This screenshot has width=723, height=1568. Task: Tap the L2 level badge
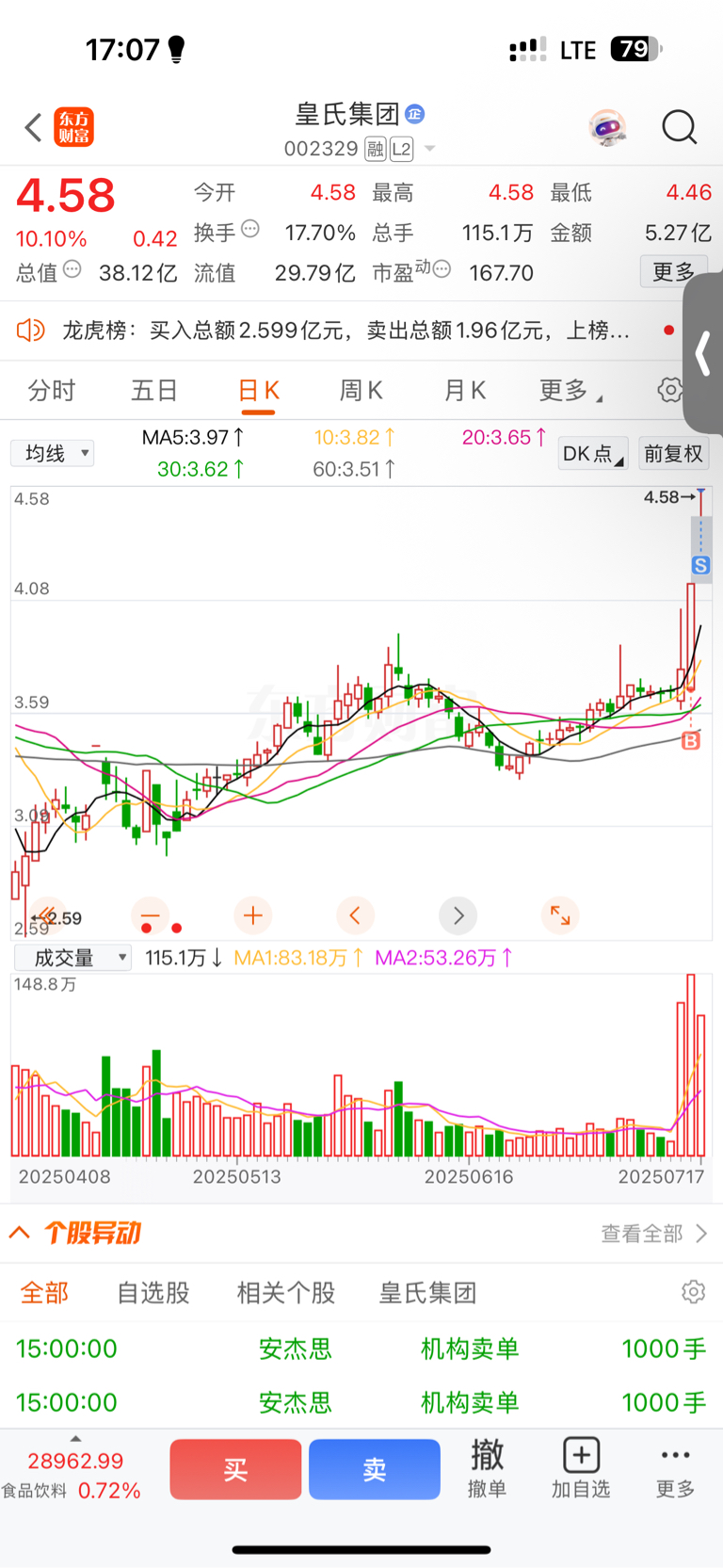[402, 149]
